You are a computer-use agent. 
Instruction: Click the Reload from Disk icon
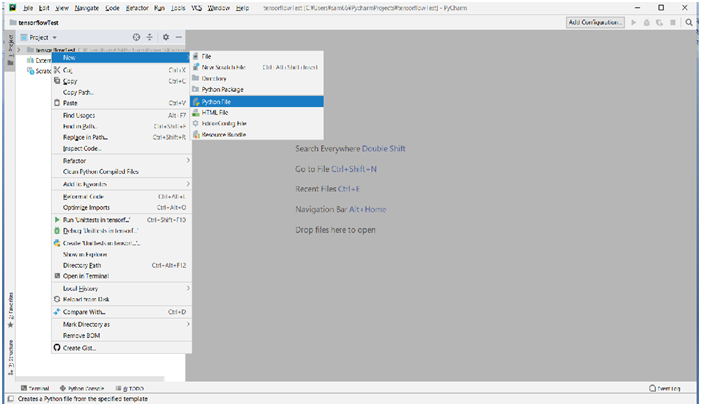pyautogui.click(x=57, y=299)
